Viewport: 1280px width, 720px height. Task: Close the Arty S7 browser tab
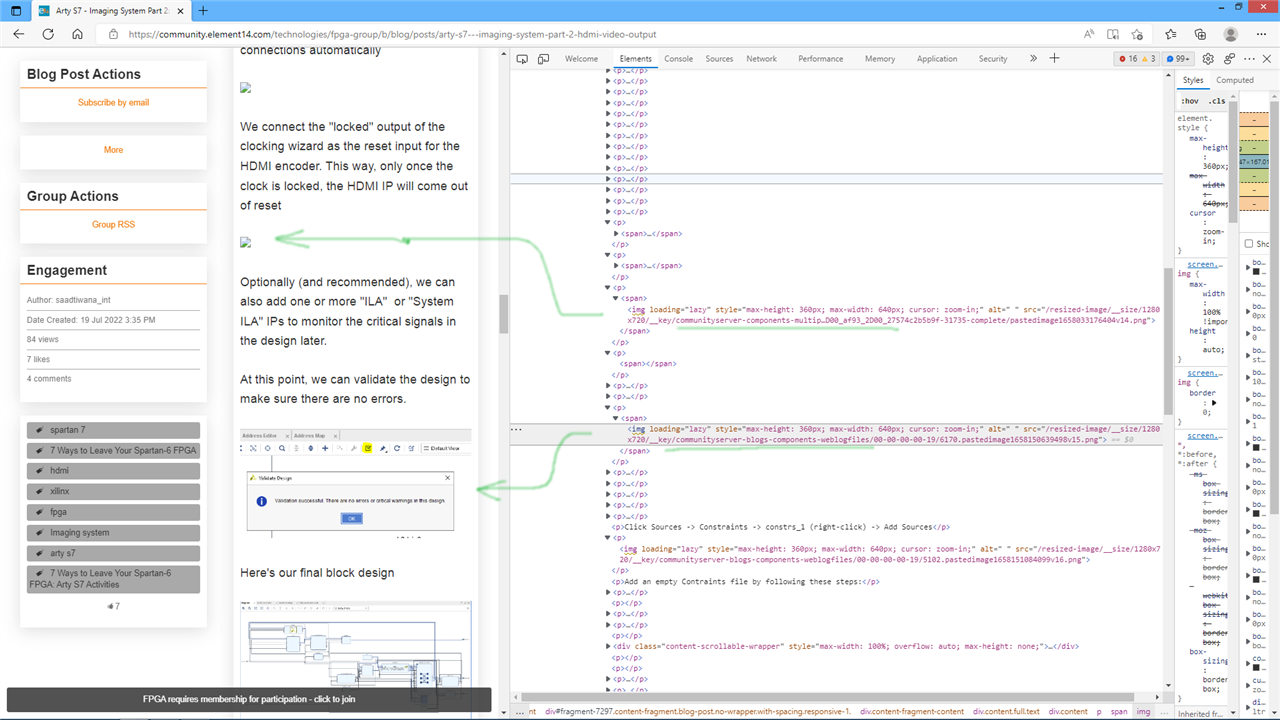click(181, 10)
